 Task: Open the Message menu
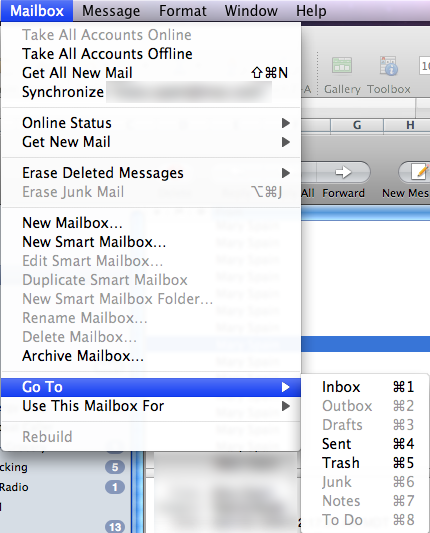coord(111,11)
